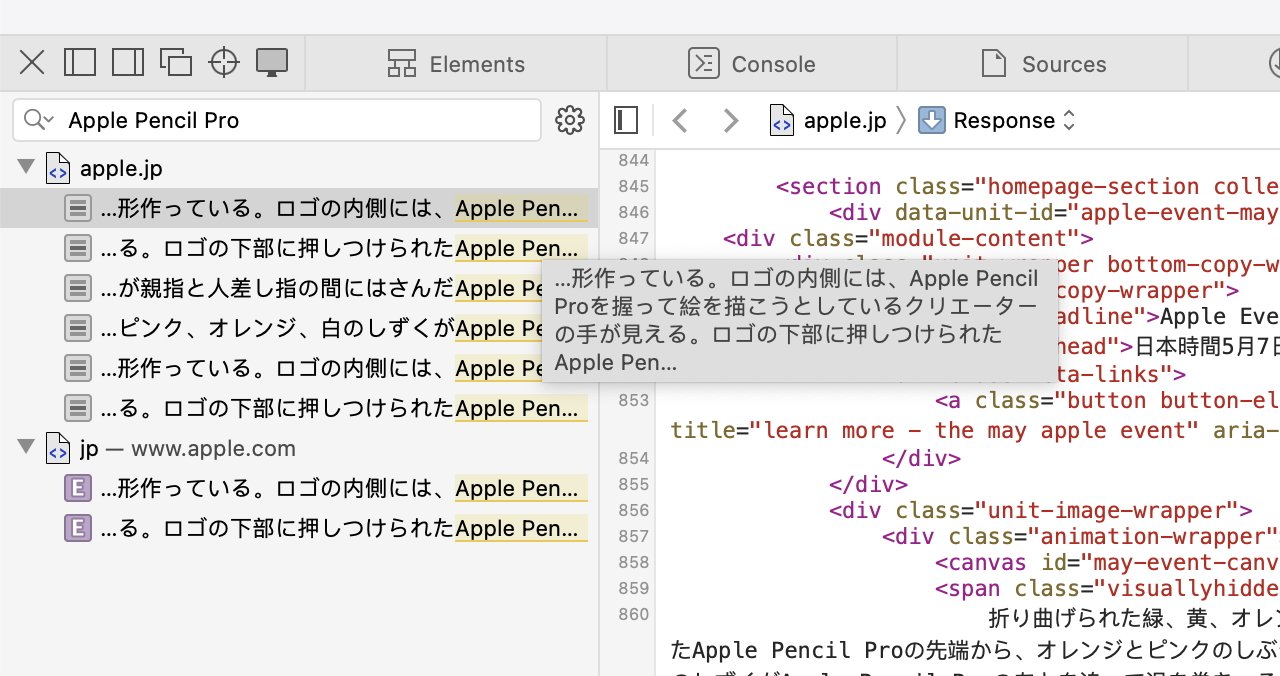The width and height of the screenshot is (1280, 676).
Task: Switch to the Console tab
Action: click(x=752, y=63)
